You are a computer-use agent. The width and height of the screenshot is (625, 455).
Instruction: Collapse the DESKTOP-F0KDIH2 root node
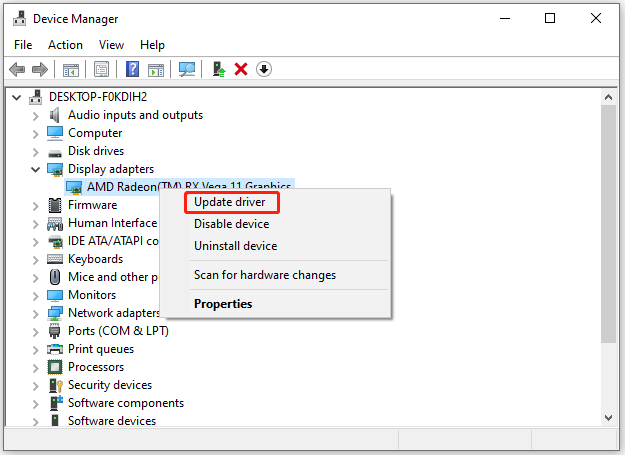point(16,97)
